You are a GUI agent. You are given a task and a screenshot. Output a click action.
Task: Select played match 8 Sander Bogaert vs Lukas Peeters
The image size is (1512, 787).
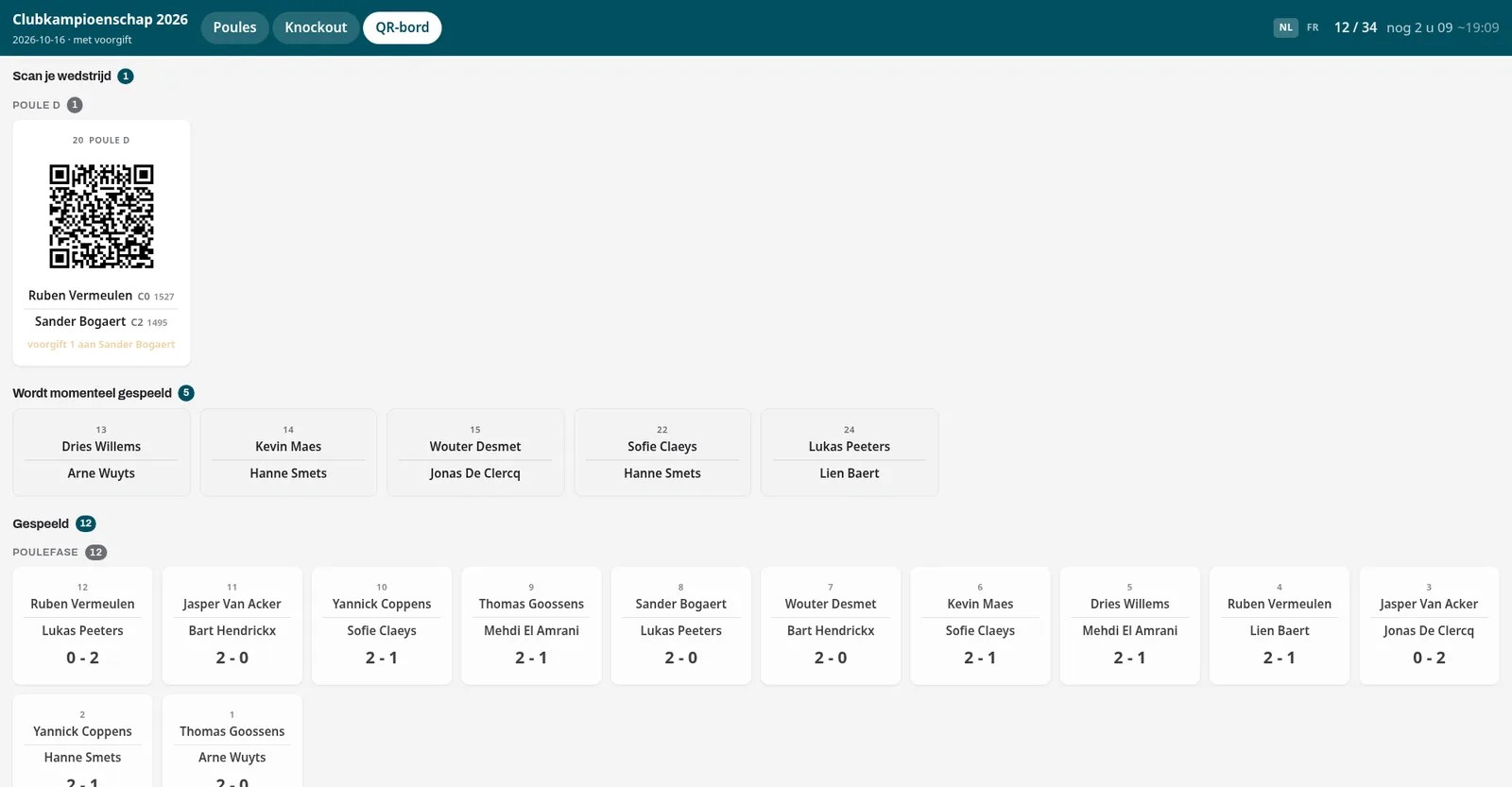pos(681,625)
